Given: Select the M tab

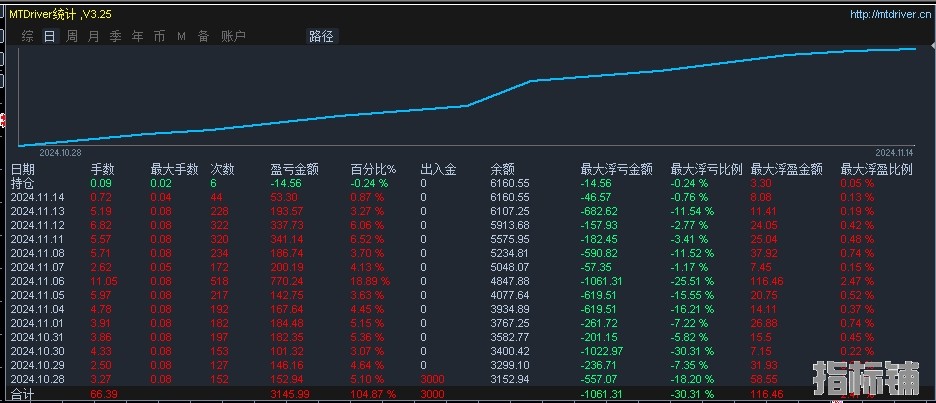Looking at the screenshot, I should tap(181, 36).
